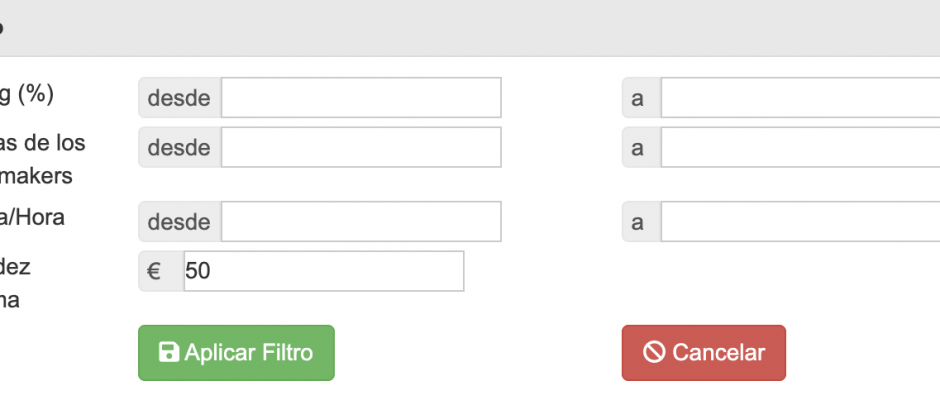Click the euro amount field containing 50
This screenshot has width=940, height=400.
pos(324,271)
